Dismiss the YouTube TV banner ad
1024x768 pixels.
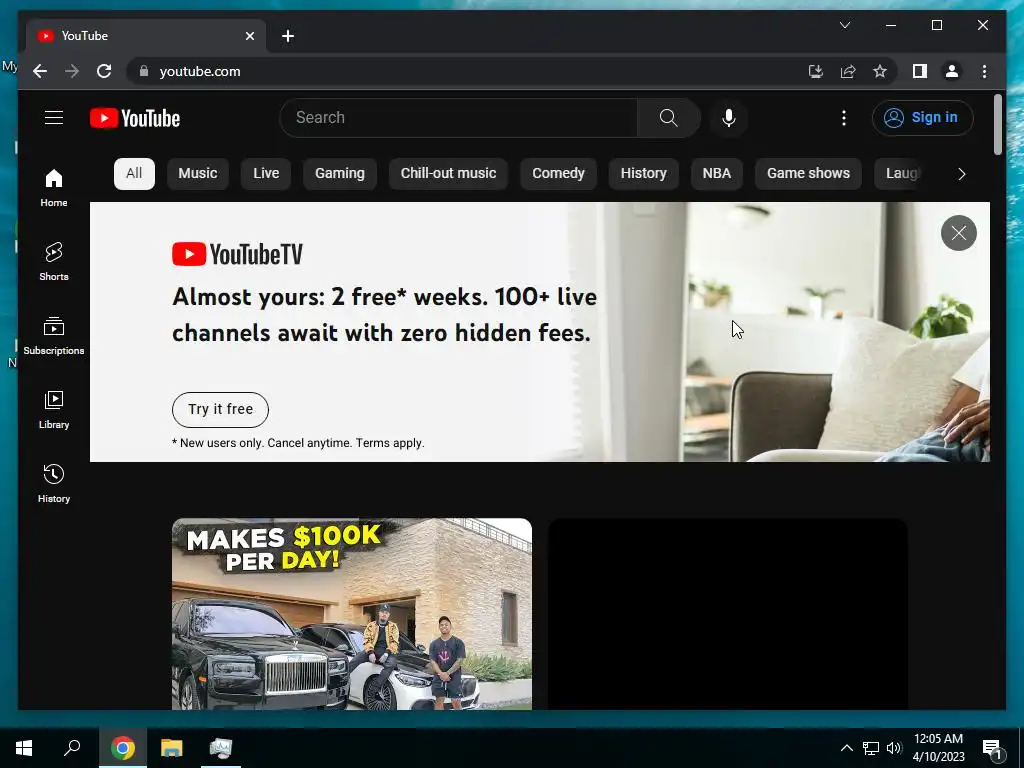(x=959, y=233)
